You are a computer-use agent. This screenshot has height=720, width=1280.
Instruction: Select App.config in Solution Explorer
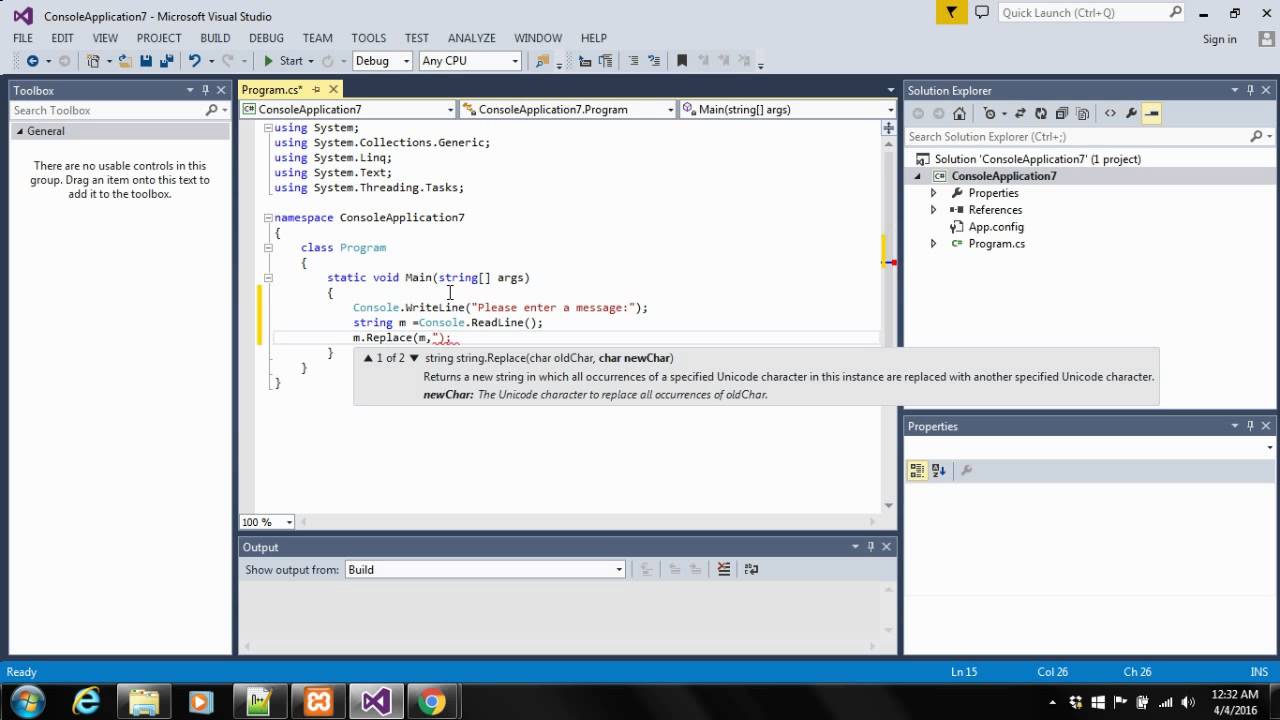[996, 227]
